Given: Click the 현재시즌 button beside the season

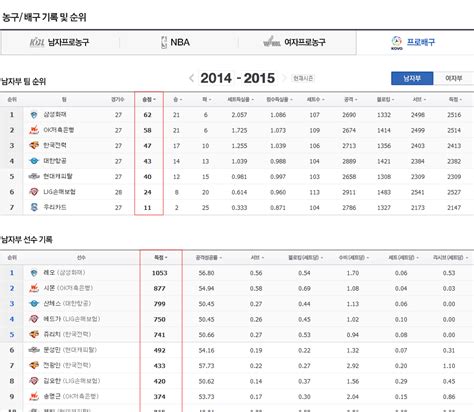Looking at the screenshot, I should (303, 78).
